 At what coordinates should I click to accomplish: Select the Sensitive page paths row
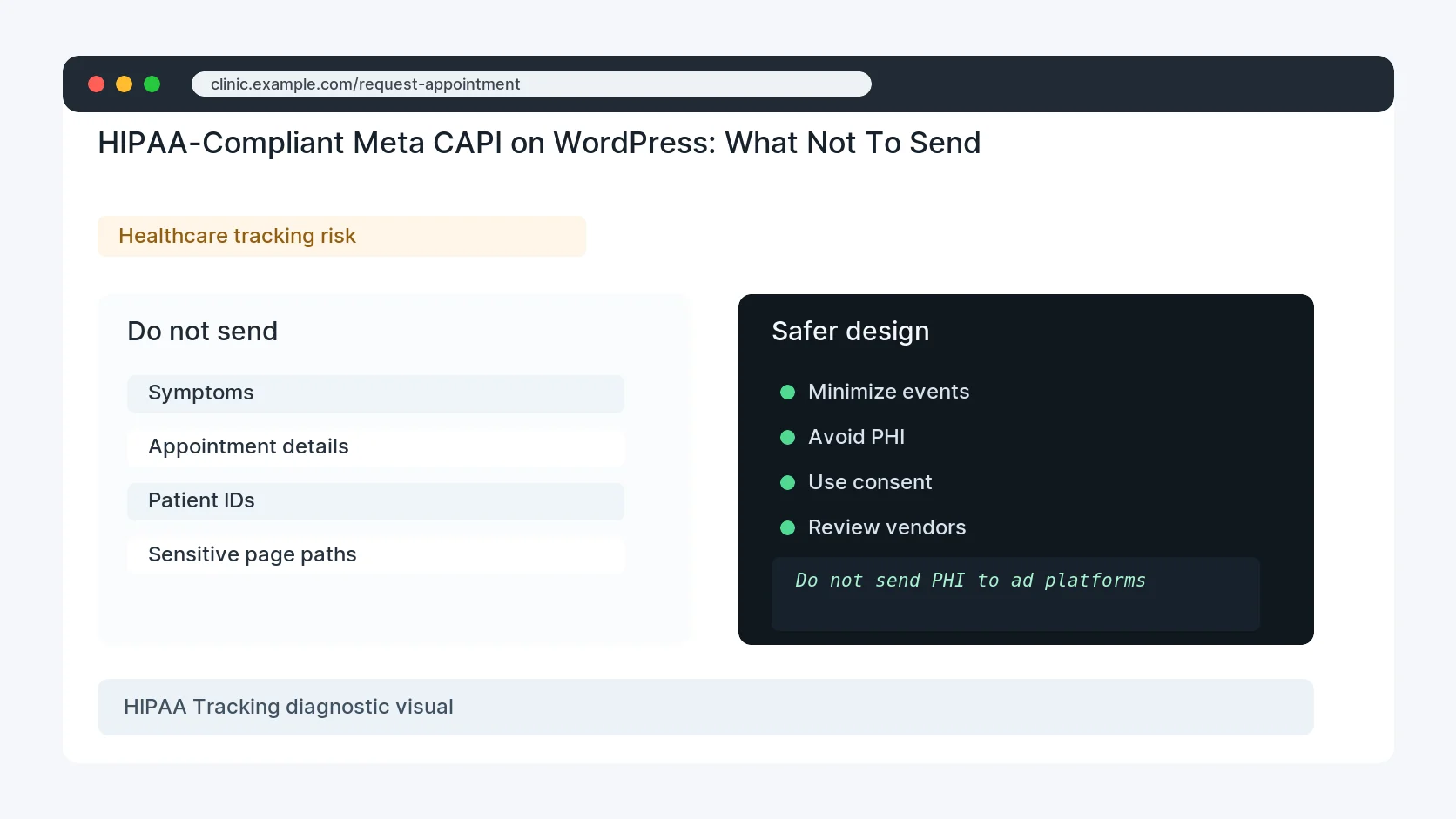pyautogui.click(x=375, y=555)
